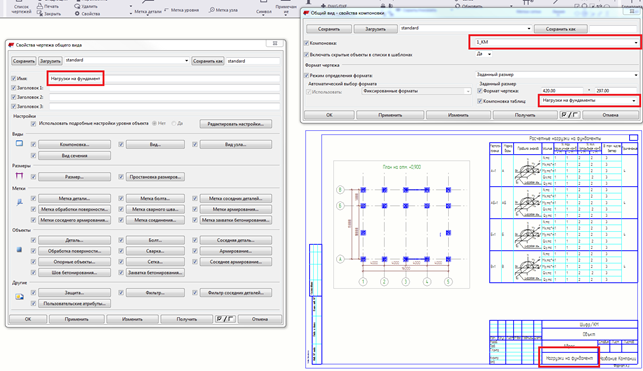Open the Компоновка... view settings button
This screenshot has width=643, height=371.
74,144
